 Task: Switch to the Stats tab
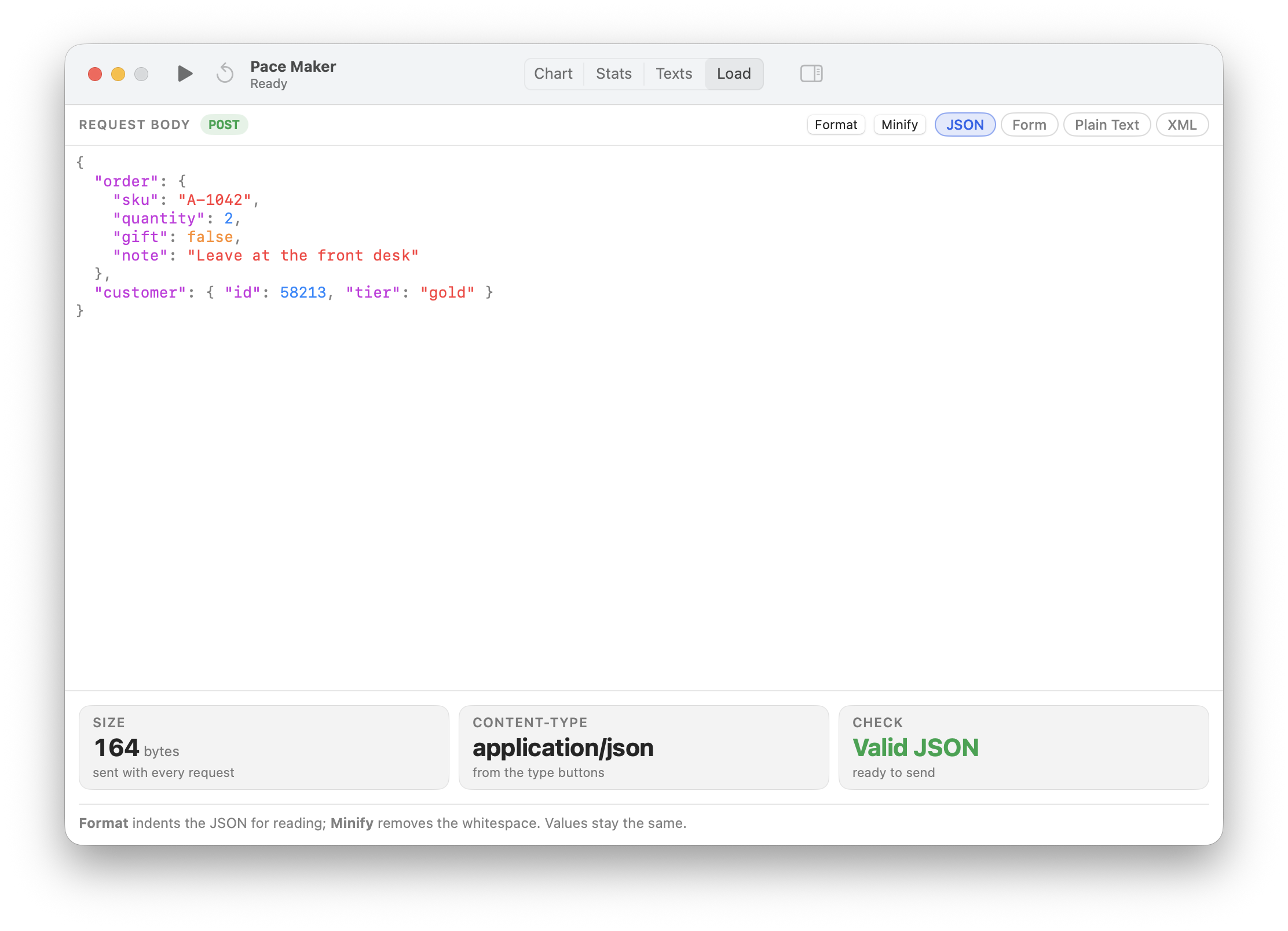tap(613, 74)
